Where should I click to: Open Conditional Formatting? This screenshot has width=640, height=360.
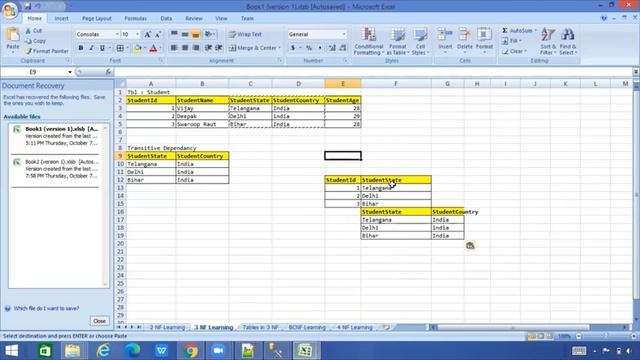[369, 41]
